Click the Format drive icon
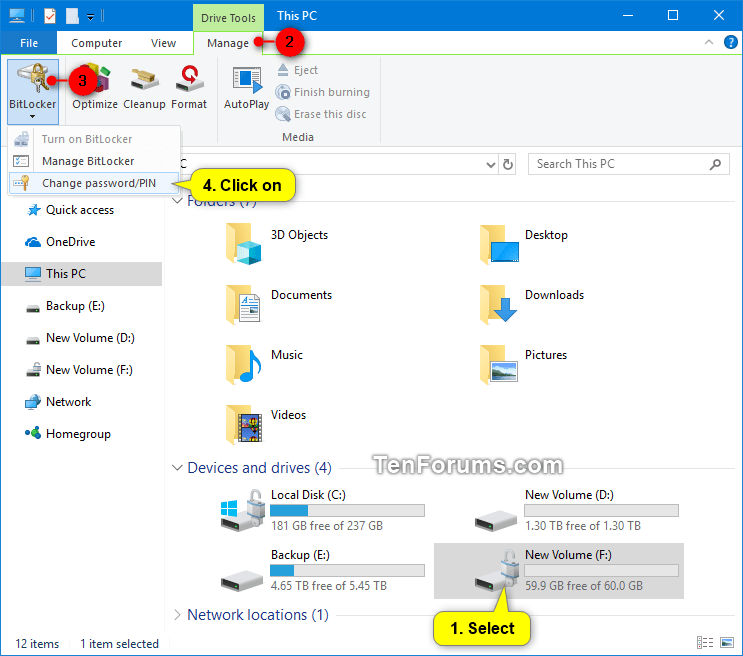The image size is (743, 656). tap(189, 87)
